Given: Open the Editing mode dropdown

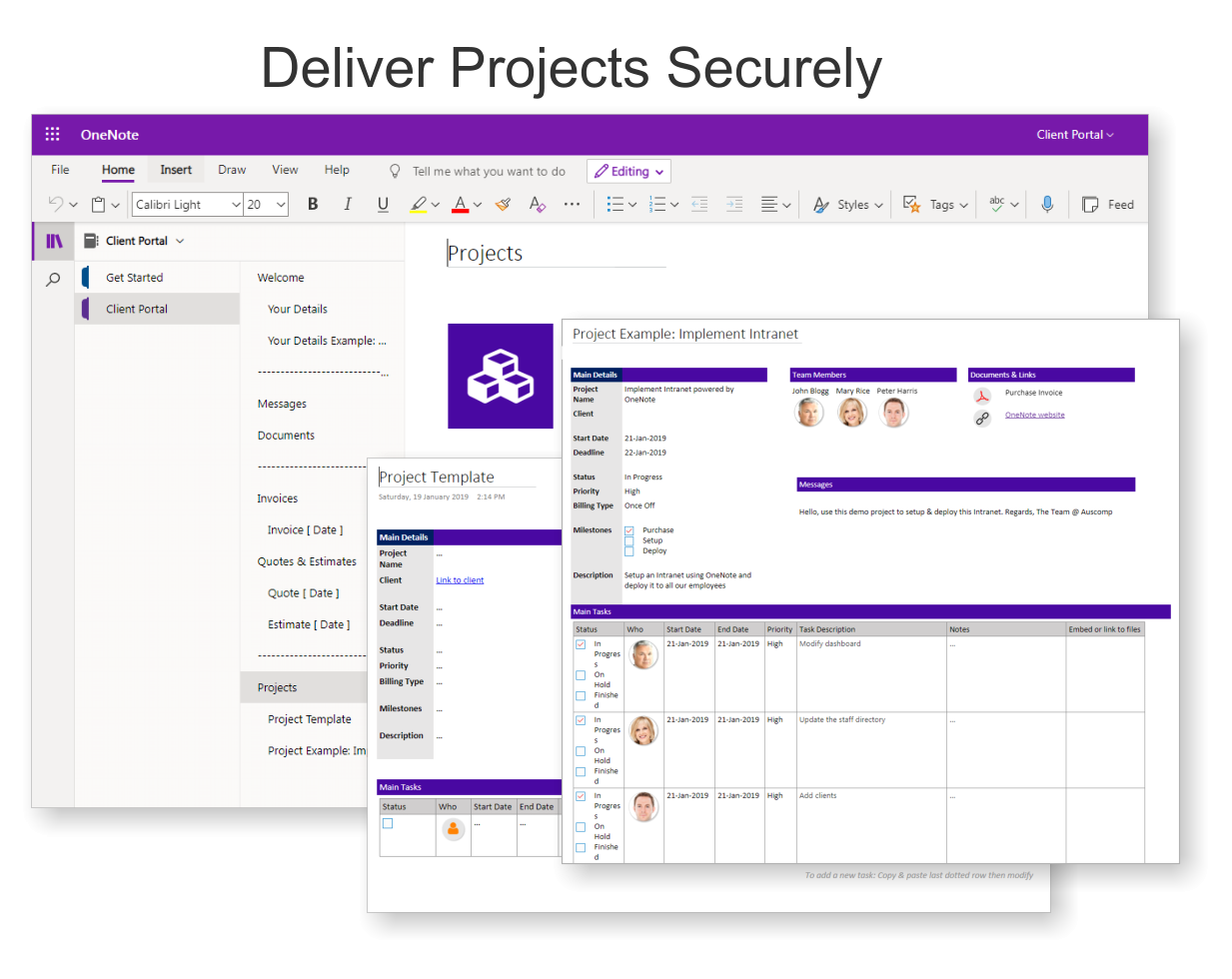Looking at the screenshot, I should (629, 171).
